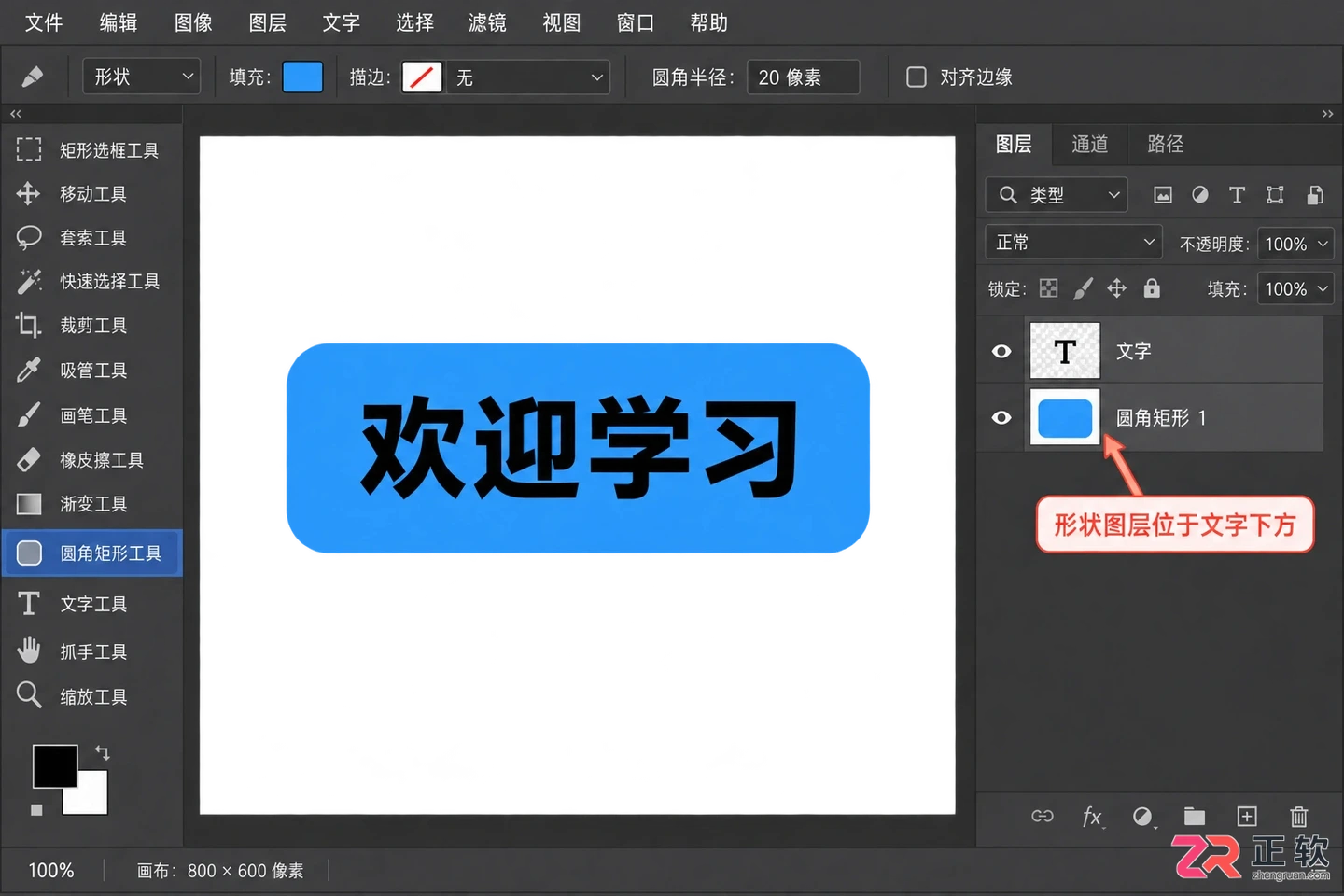Hide the 圆角矩形 1 layer eye
This screenshot has height=896, width=1344.
(1001, 417)
